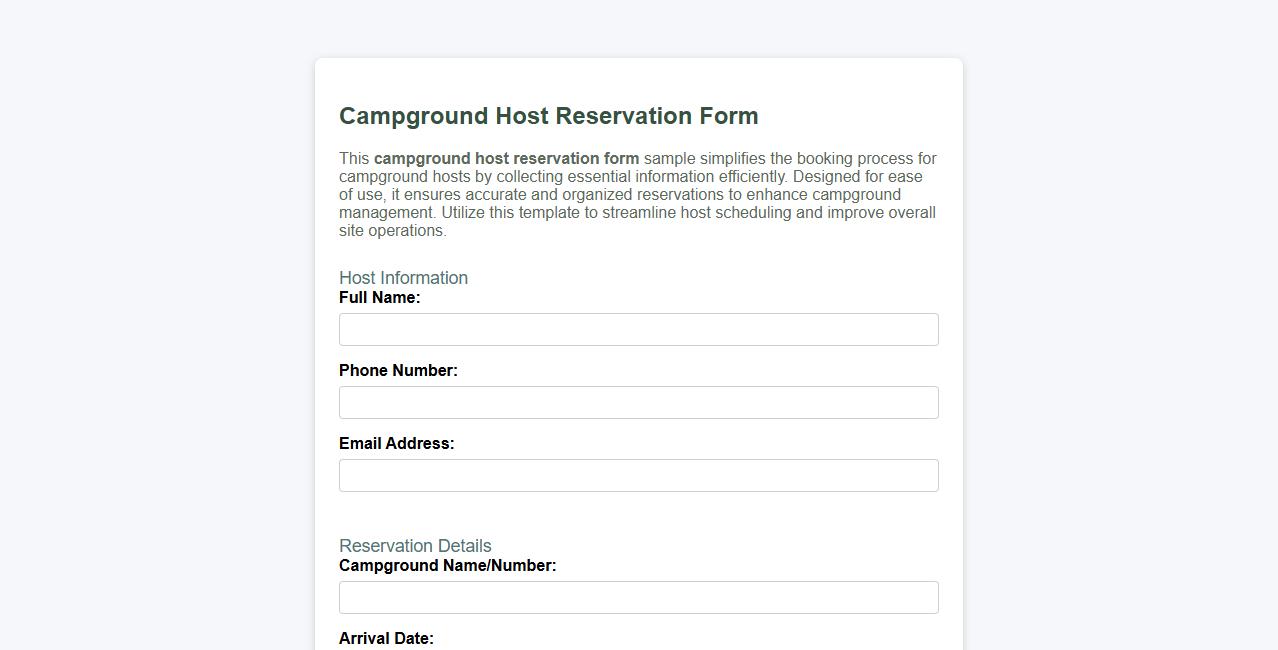Click the Full Name label

pyautogui.click(x=379, y=297)
